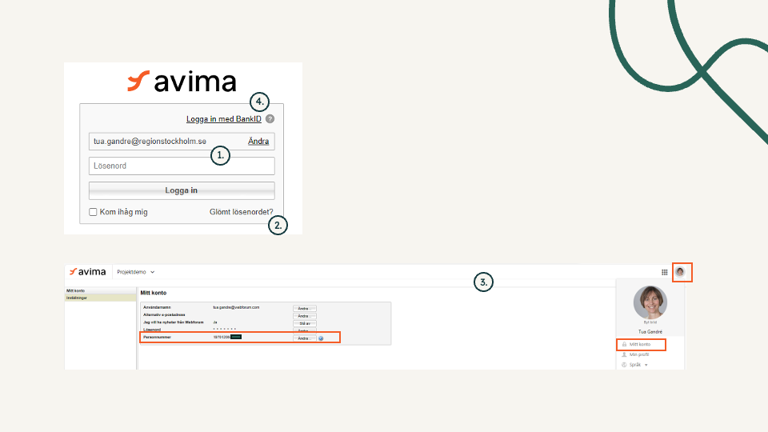Click the 'Logga in' button
Image resolution: width=768 pixels, height=432 pixels.
click(181, 190)
